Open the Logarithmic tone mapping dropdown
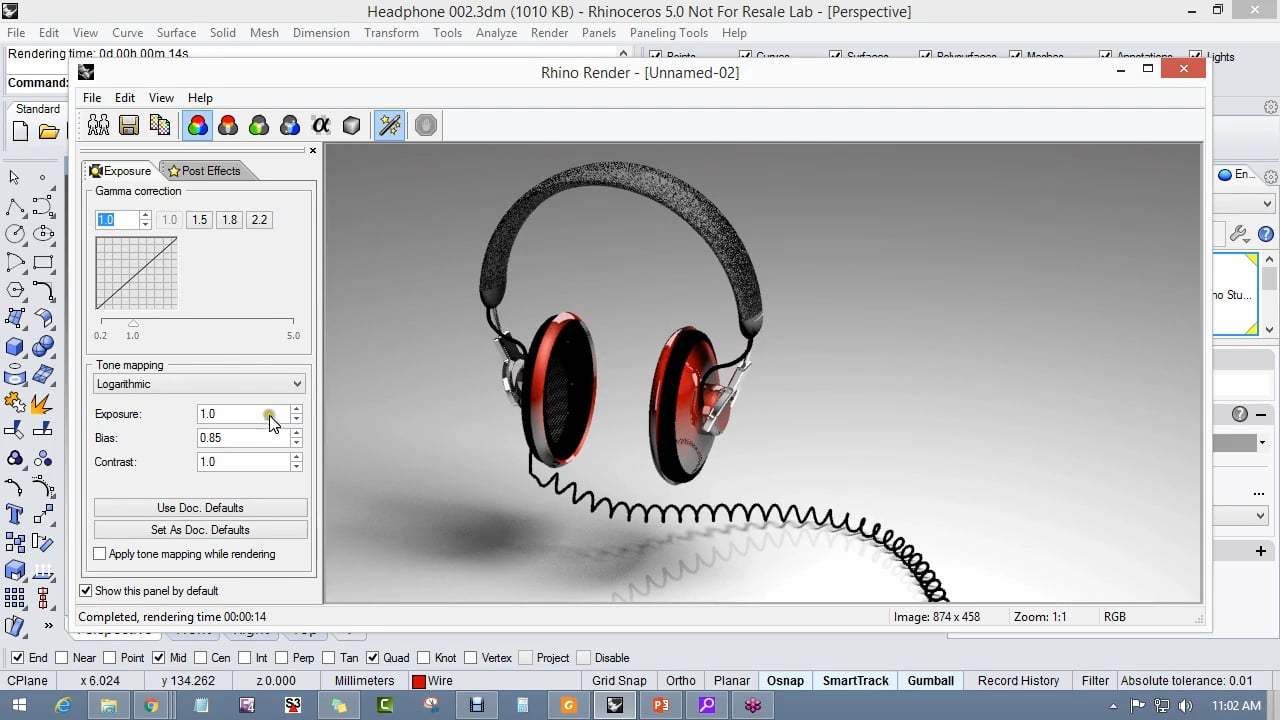Viewport: 1280px width, 720px height. [x=297, y=384]
